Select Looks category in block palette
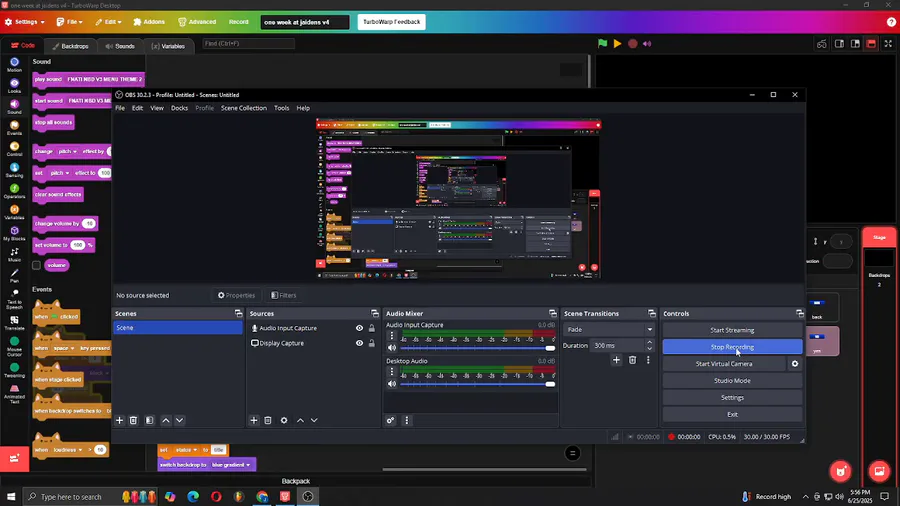Viewport: 900px width, 506px height. pyautogui.click(x=14, y=85)
